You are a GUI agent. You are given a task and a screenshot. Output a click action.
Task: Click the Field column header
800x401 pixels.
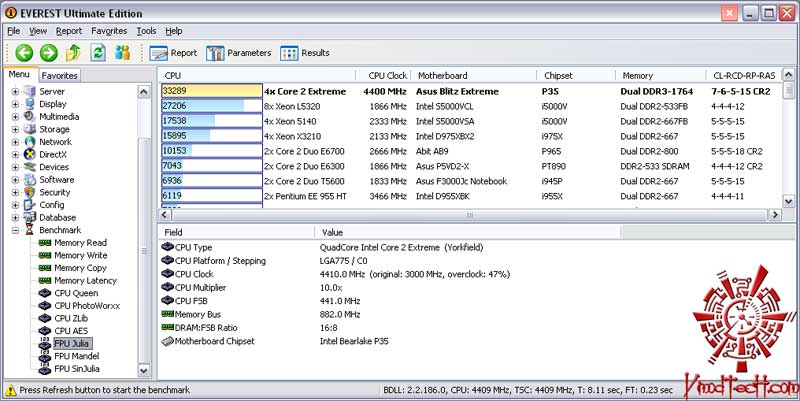point(236,232)
